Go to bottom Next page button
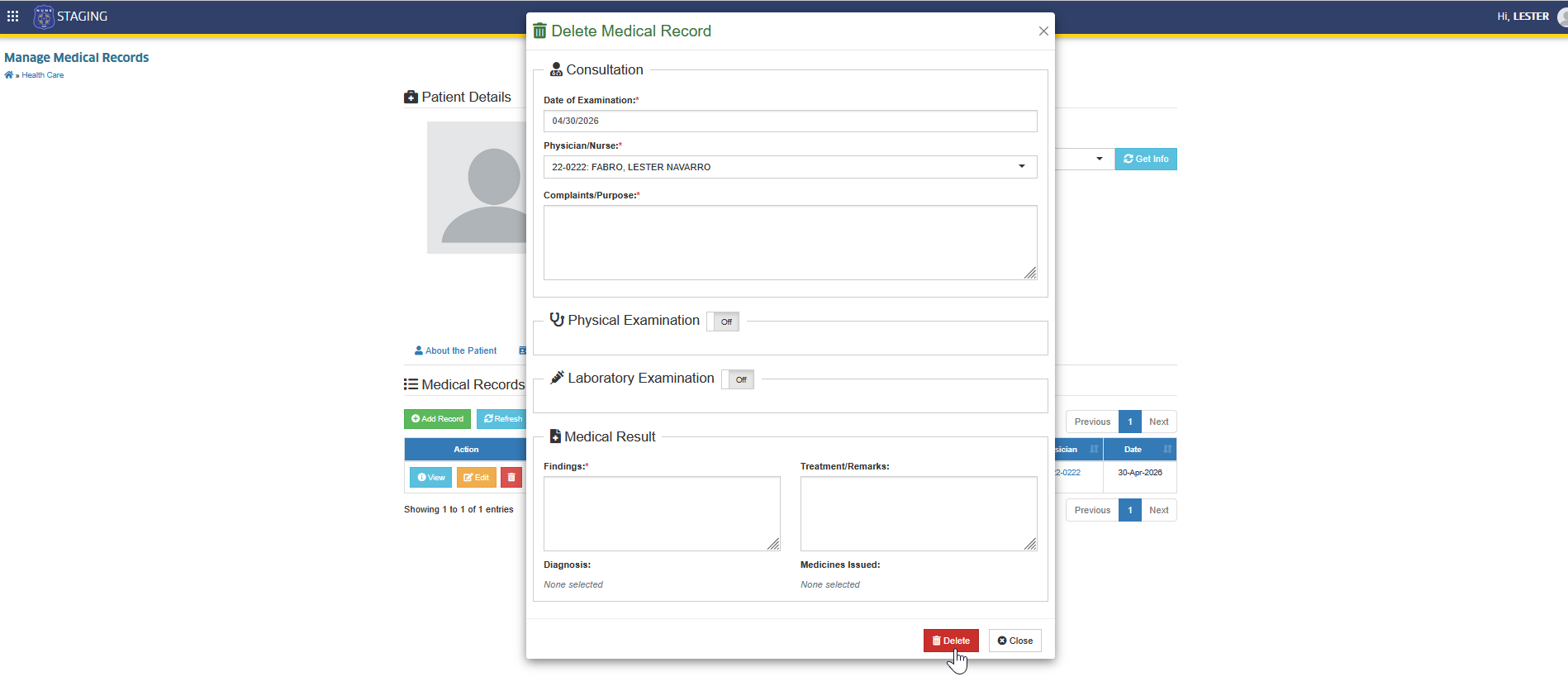Screen dimensions: 1568x691 [1159, 510]
